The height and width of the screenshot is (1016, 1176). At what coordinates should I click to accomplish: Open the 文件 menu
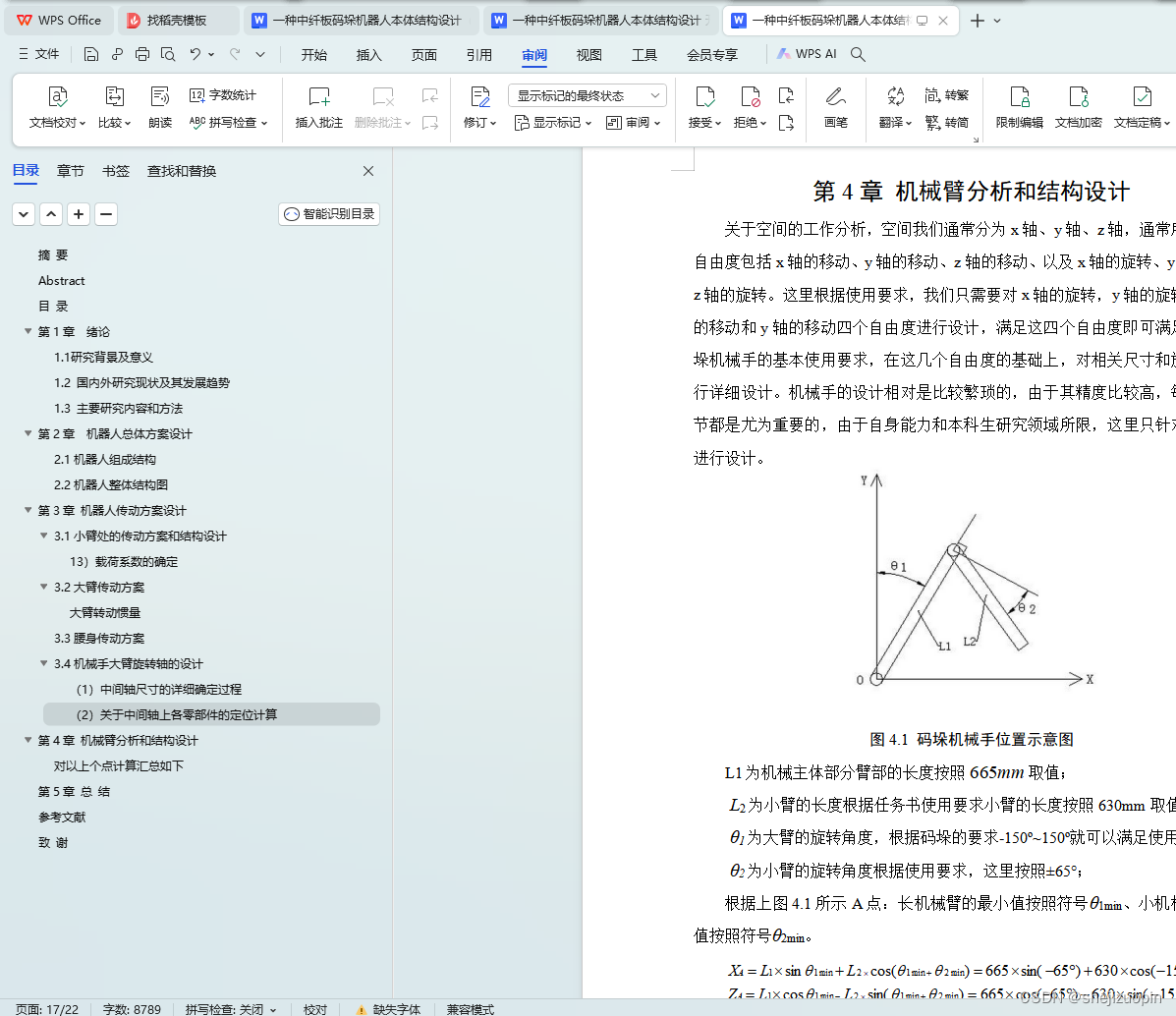(38, 54)
